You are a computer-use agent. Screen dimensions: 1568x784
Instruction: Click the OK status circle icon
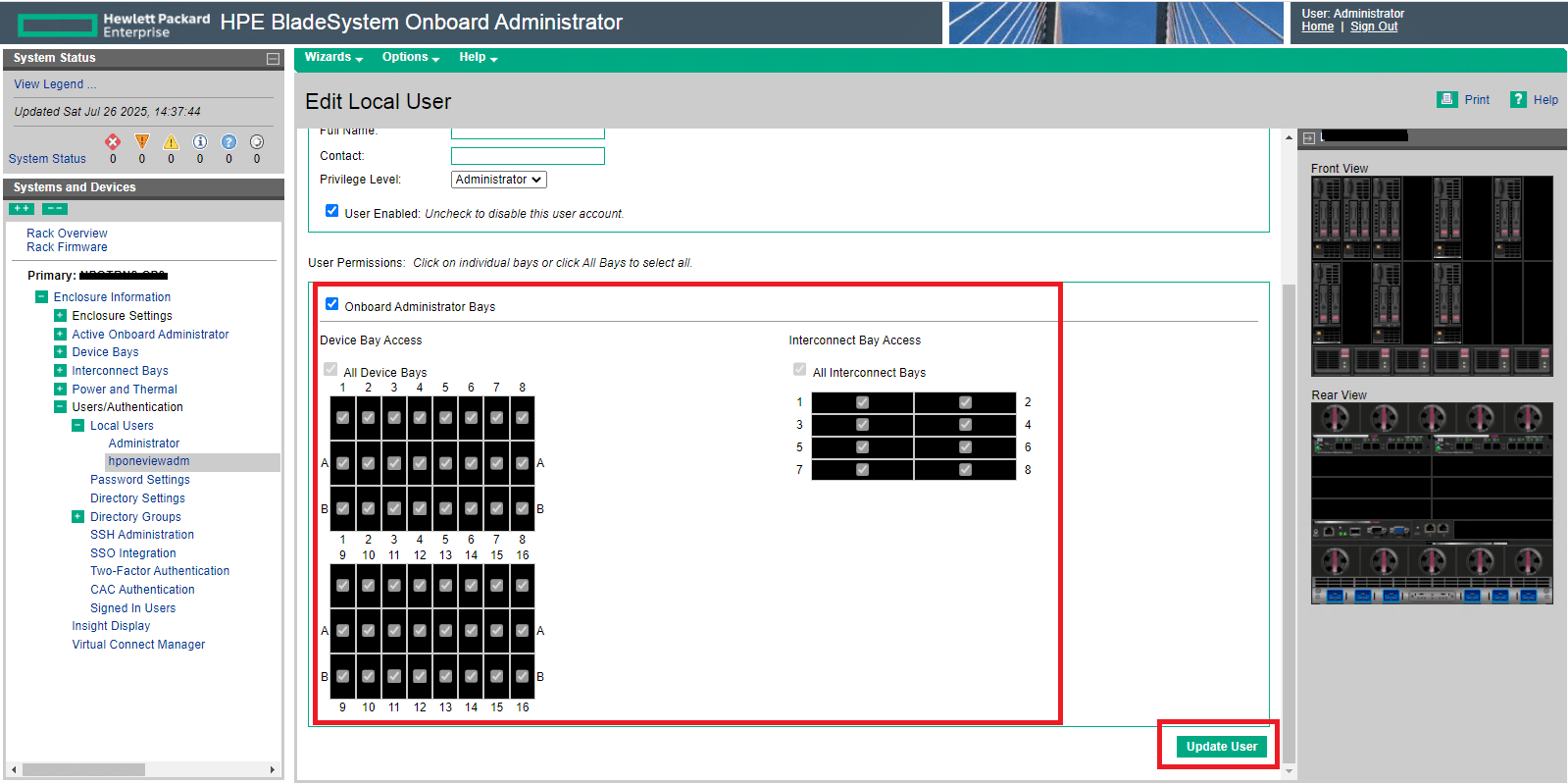(257, 142)
